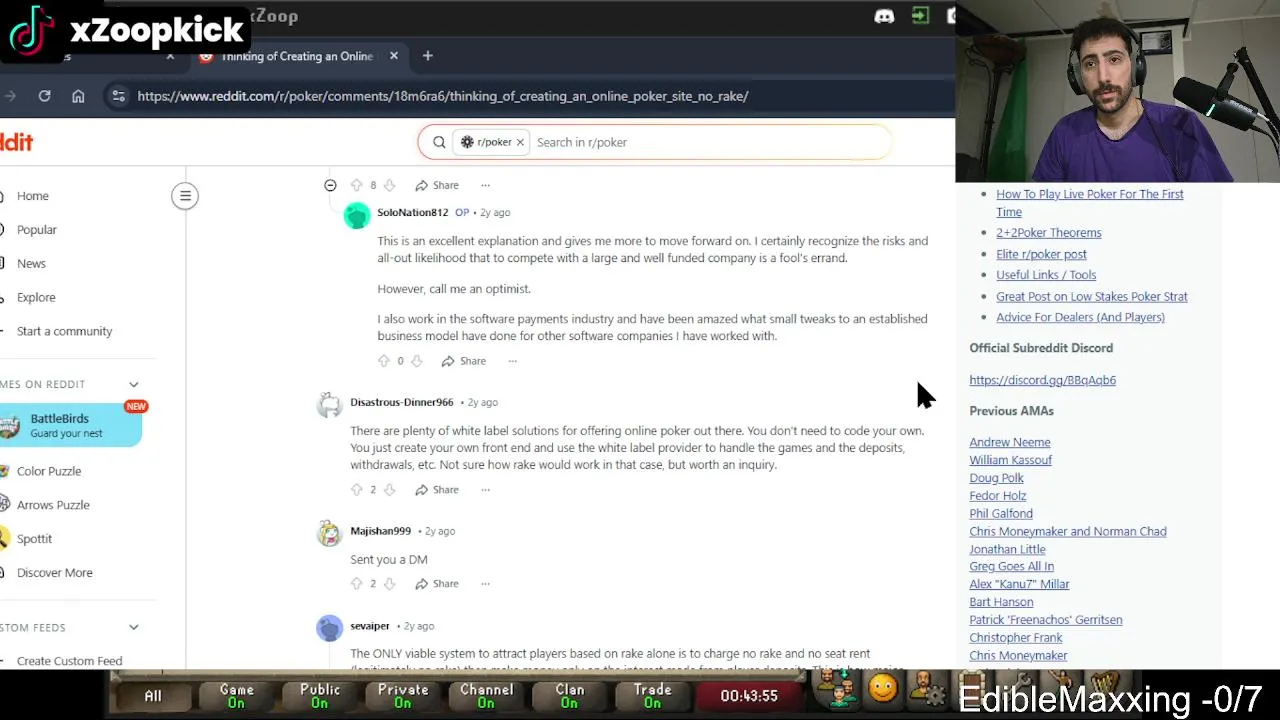This screenshot has width=1280, height=720.
Task: Click the 00:43:55 timer in the game bar
Action: [749, 696]
